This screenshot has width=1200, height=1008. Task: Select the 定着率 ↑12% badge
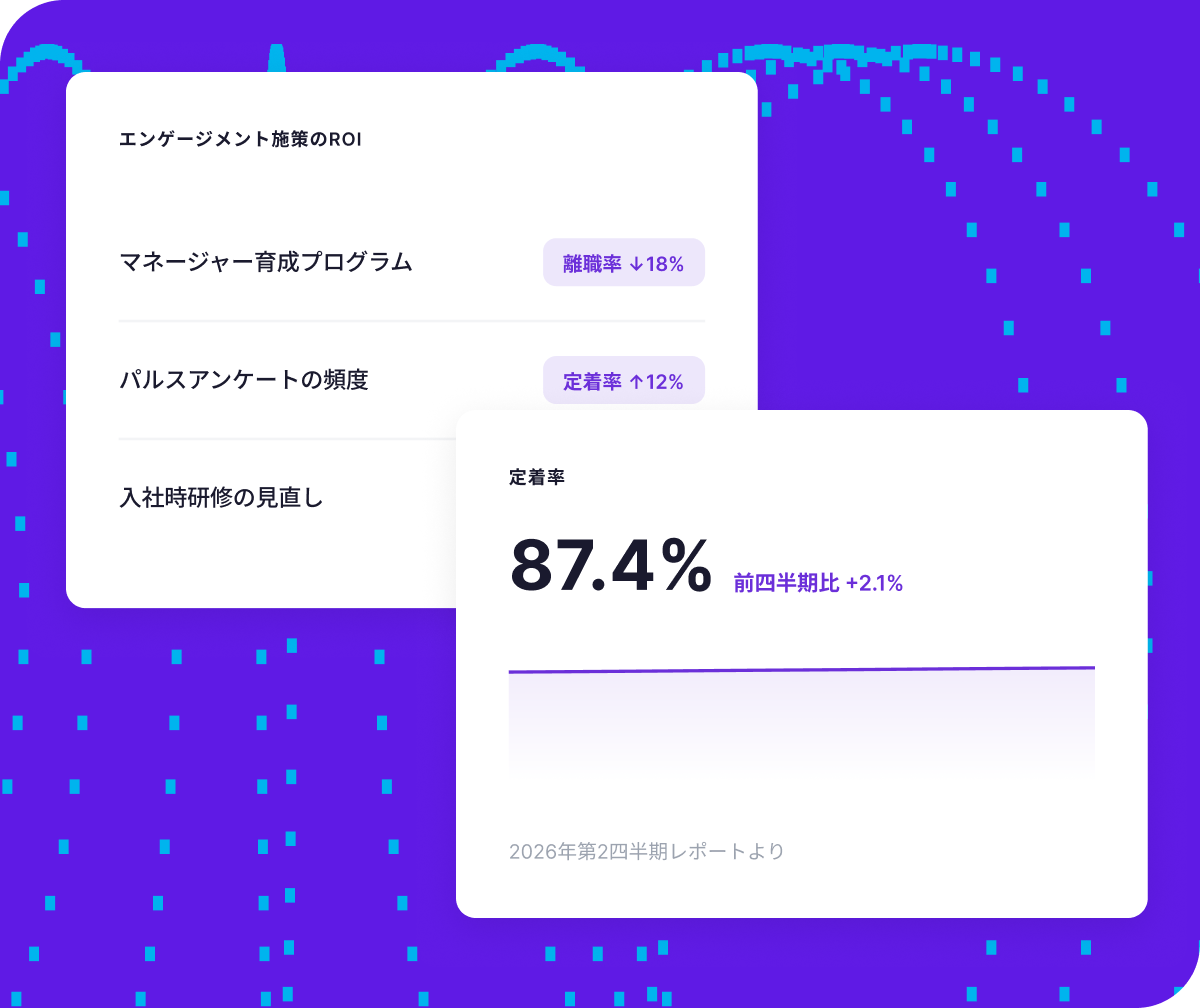point(624,381)
